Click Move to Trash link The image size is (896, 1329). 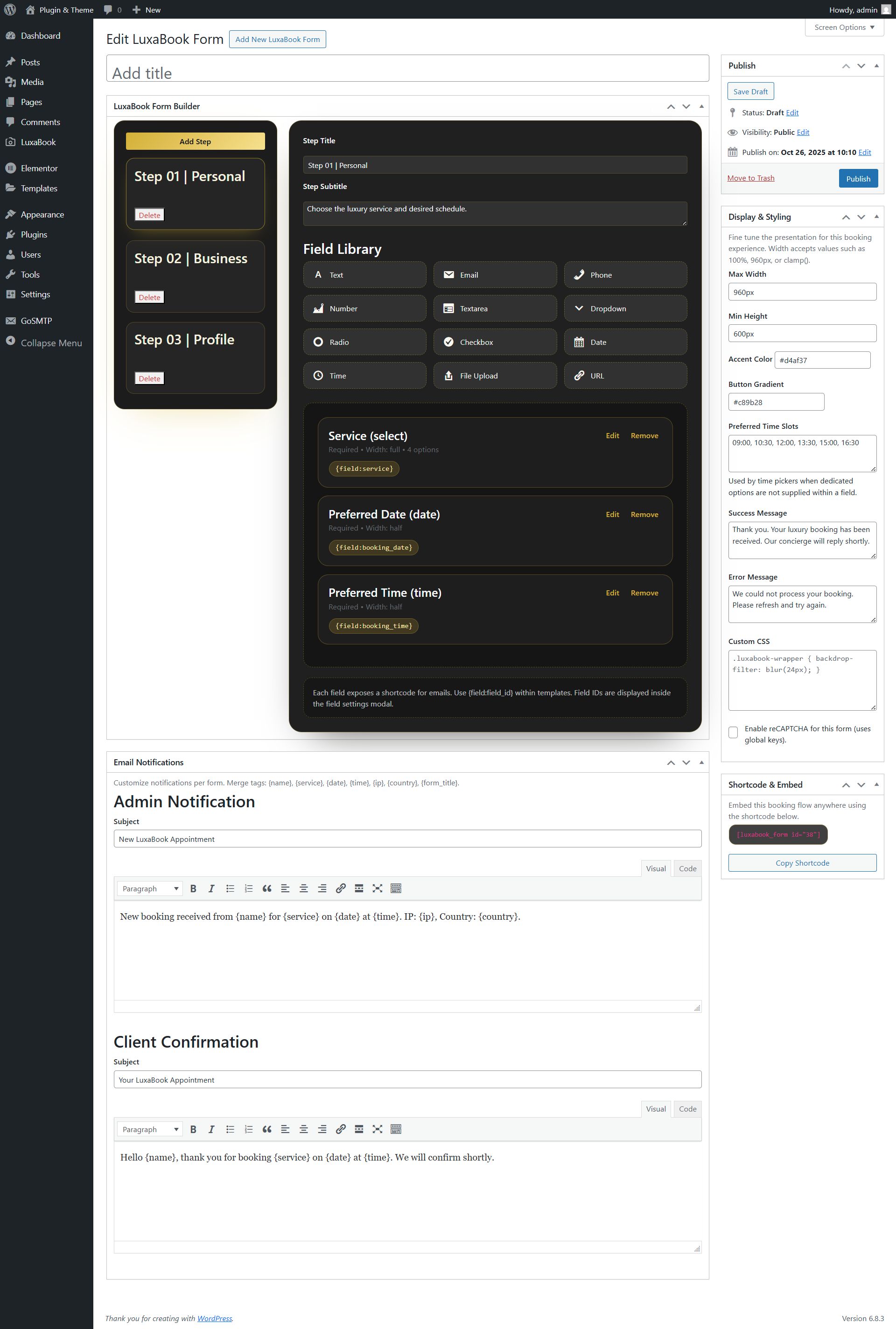pos(750,178)
